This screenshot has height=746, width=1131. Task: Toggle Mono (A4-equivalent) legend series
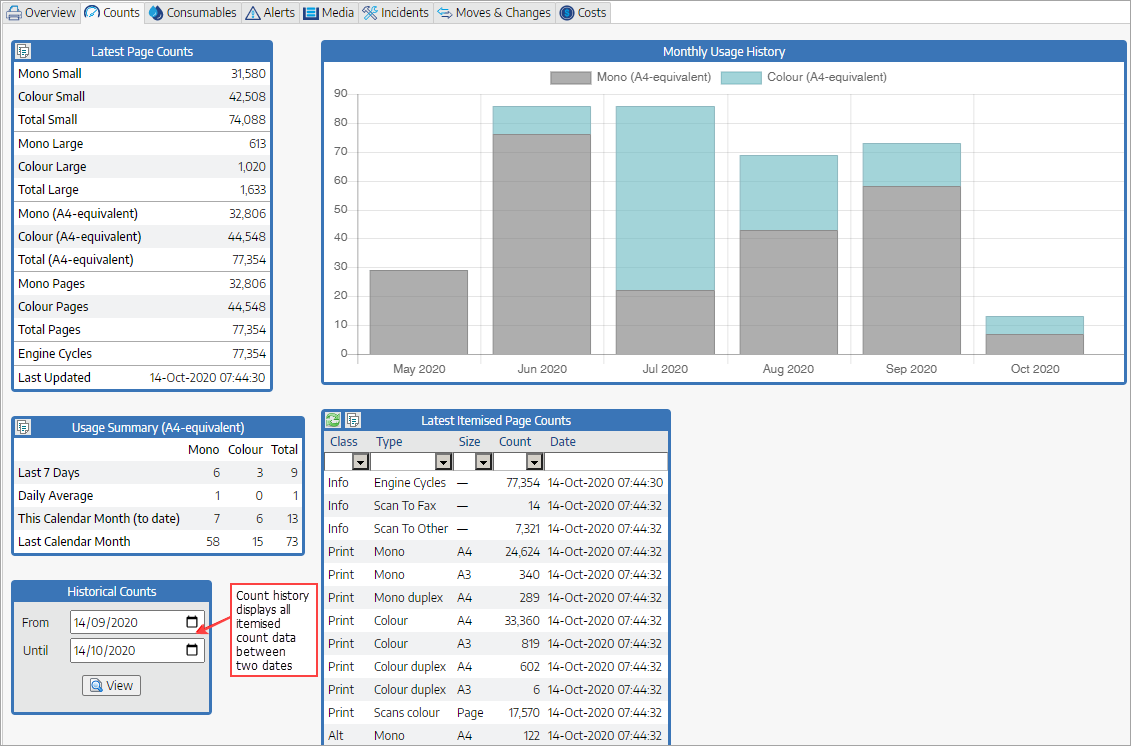pos(631,77)
